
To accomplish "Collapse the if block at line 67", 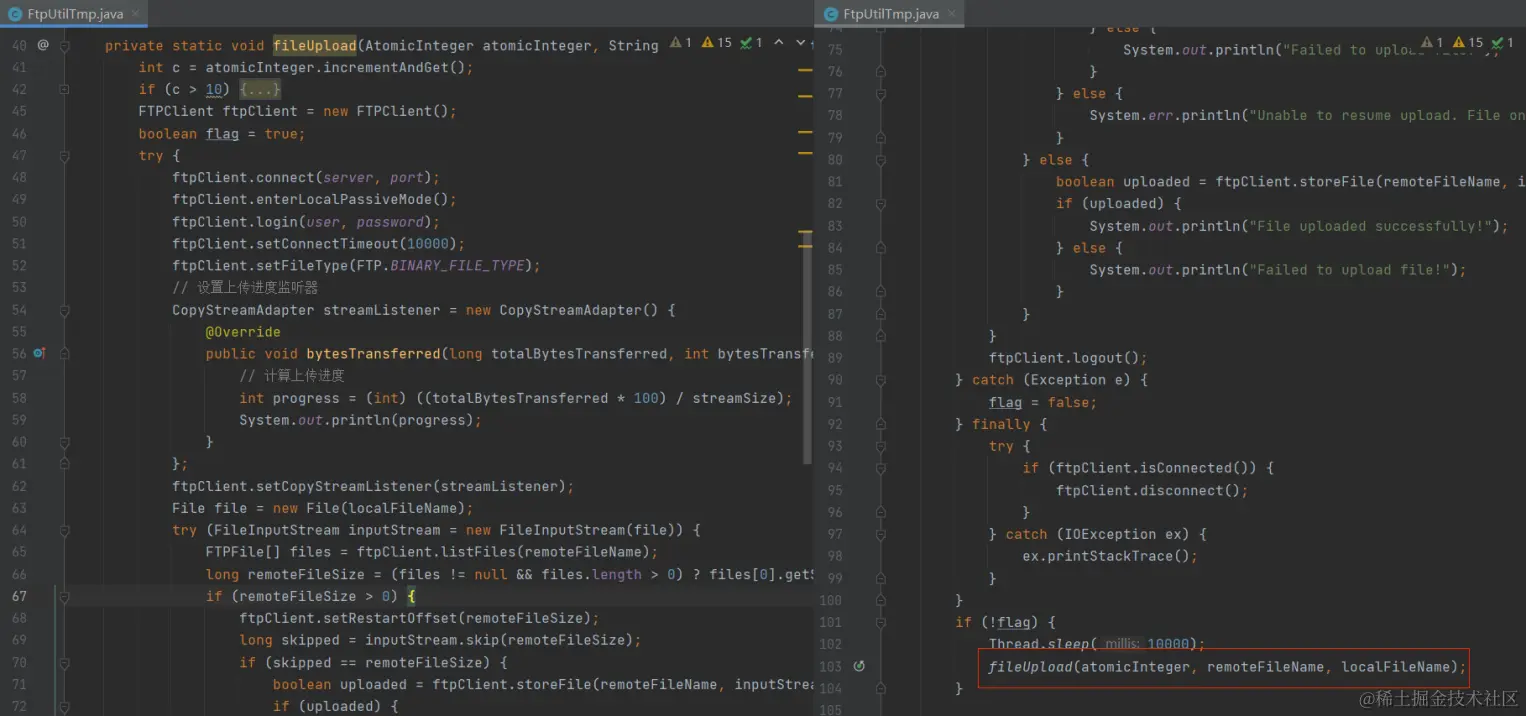I will point(65,597).
